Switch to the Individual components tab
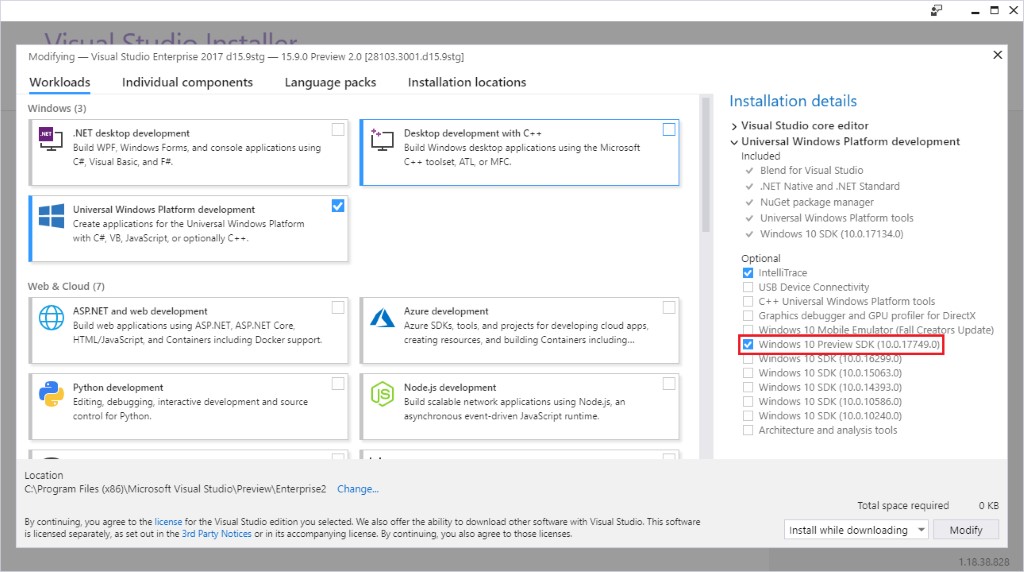The height and width of the screenshot is (572, 1024). click(187, 82)
